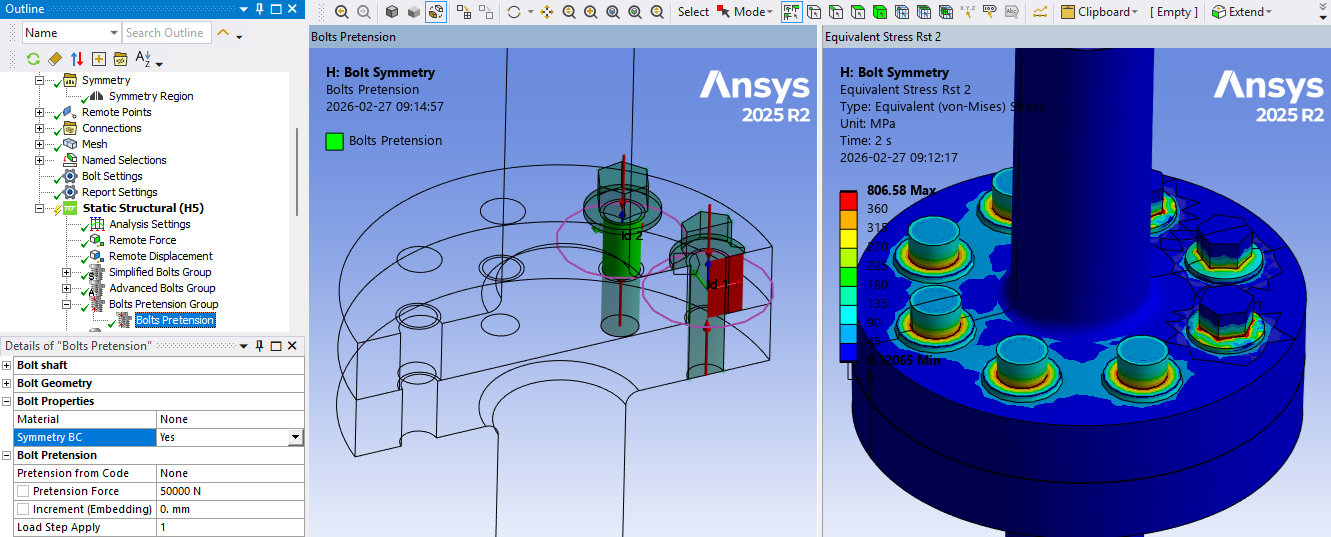Refresh the outline tree with green arrows icon
This screenshot has height=537, width=1331.
(x=33, y=58)
